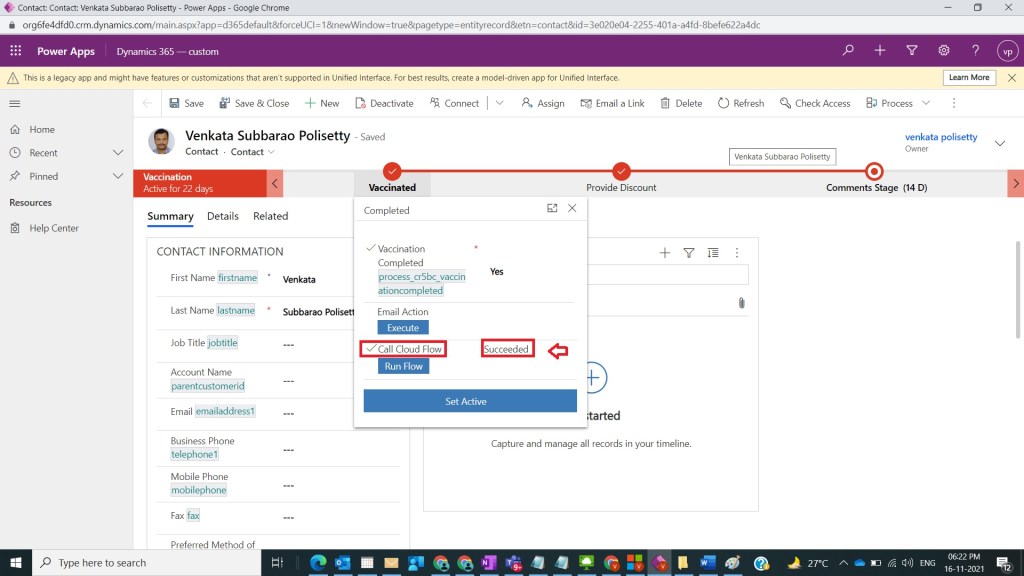Pop out the stage flyout panel
This screenshot has width=1024, height=576.
click(x=552, y=209)
